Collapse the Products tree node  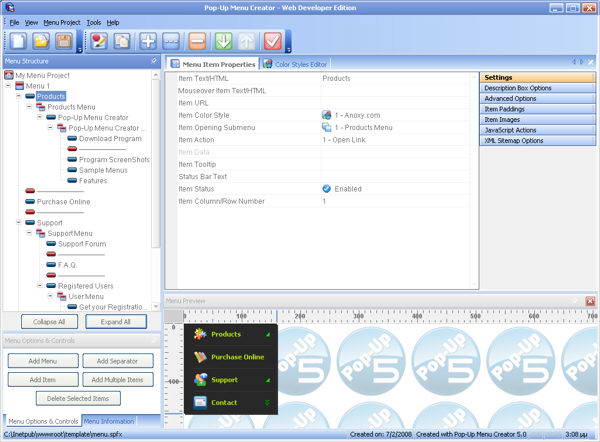pyautogui.click(x=19, y=96)
